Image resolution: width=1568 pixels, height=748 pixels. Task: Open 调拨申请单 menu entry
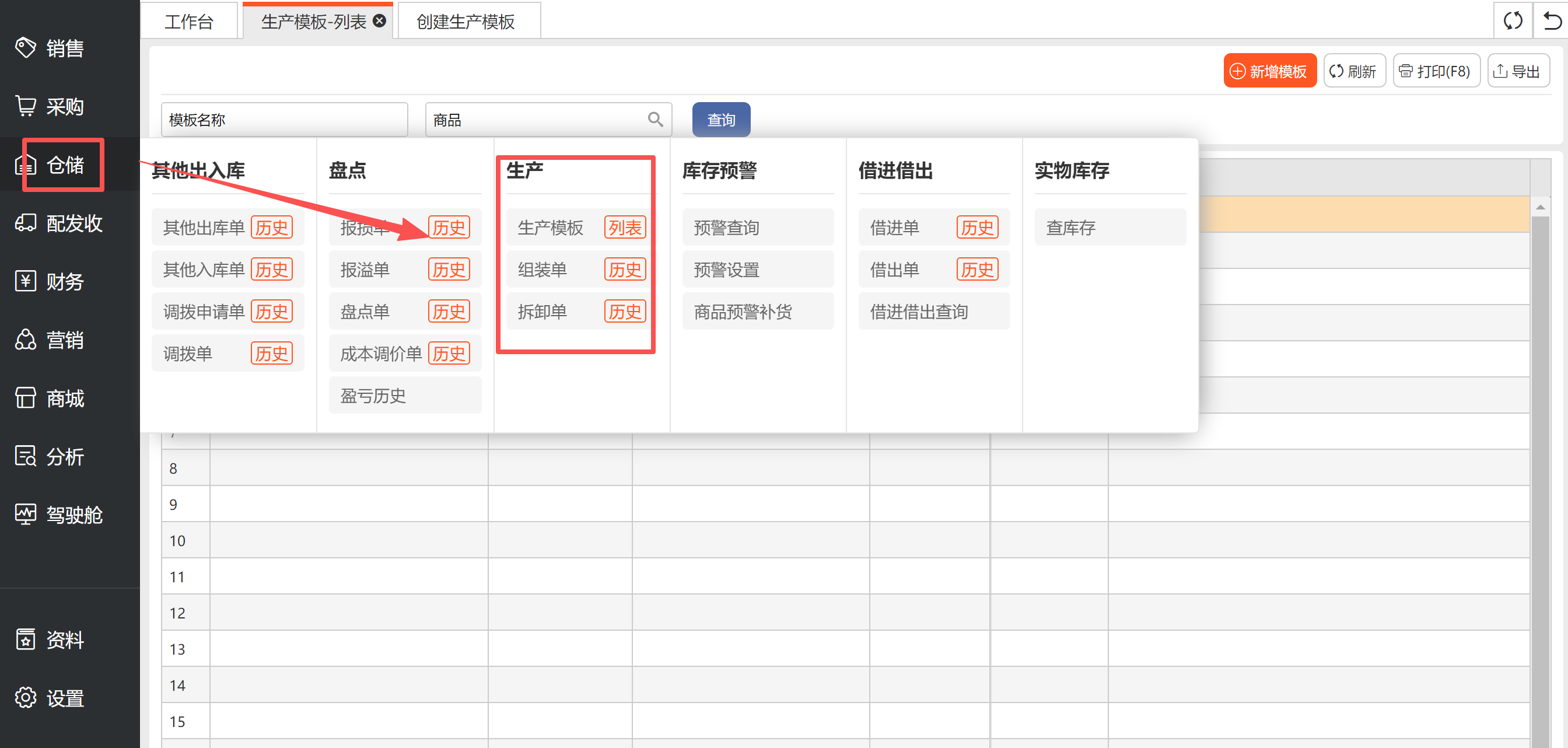204,312
